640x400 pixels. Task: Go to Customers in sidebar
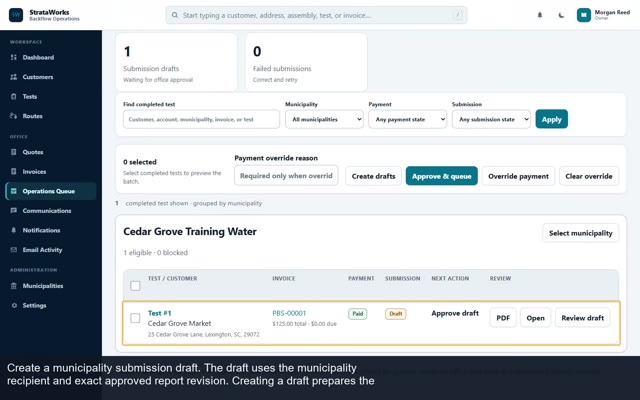[x=51, y=77]
